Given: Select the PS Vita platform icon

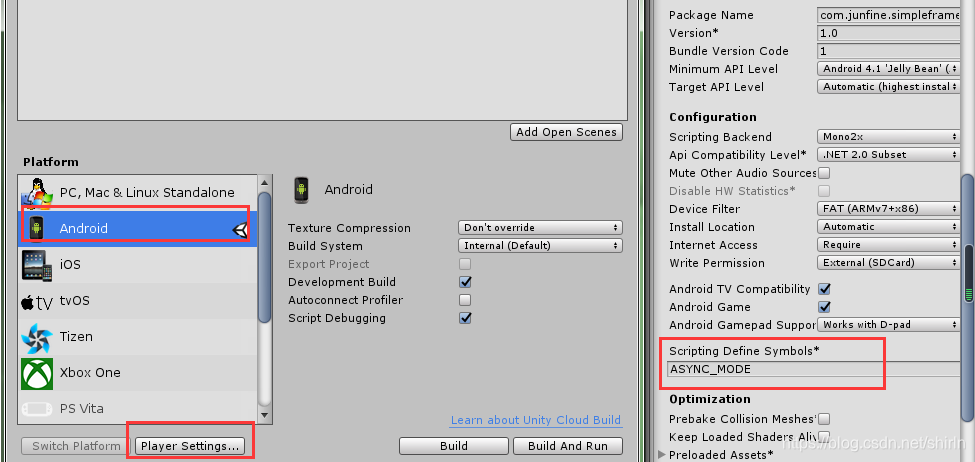Looking at the screenshot, I should pos(37,409).
